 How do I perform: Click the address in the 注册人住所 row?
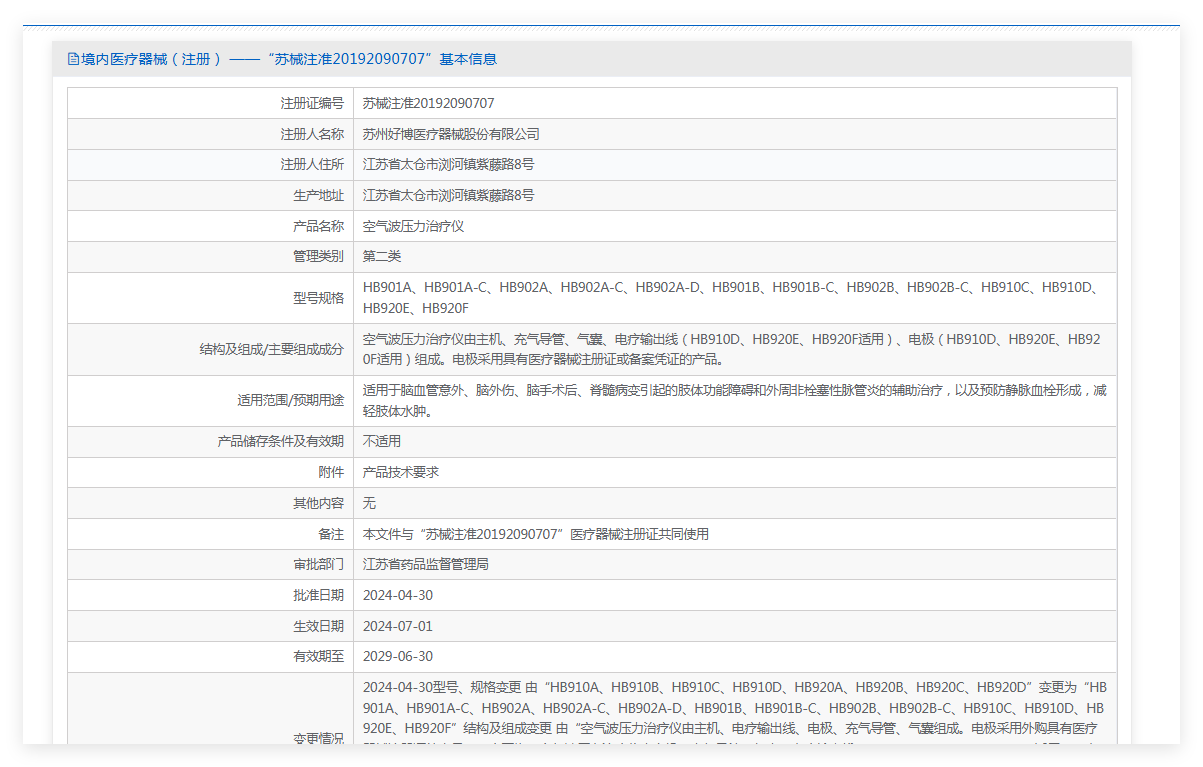click(x=448, y=164)
